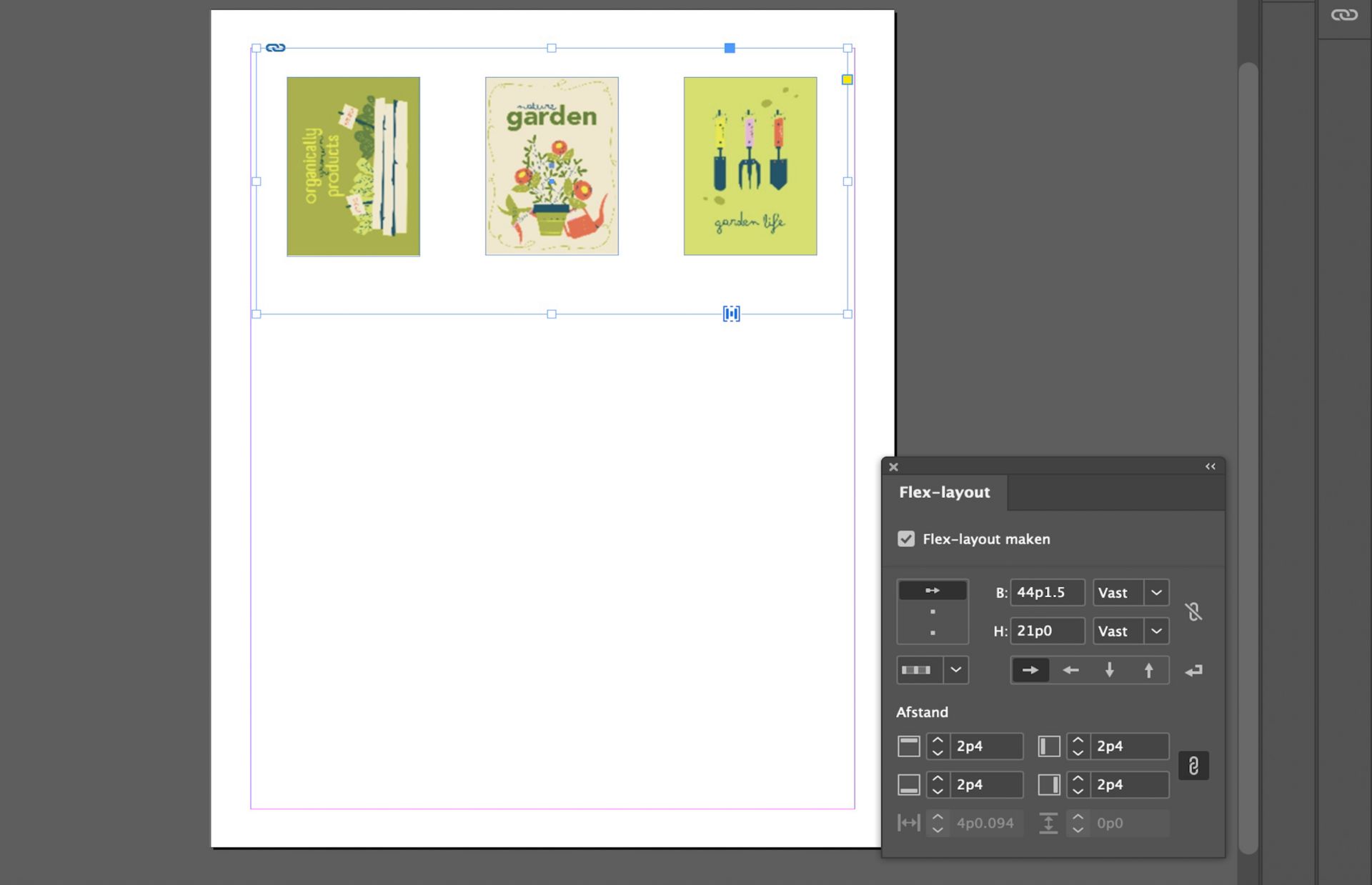This screenshot has width=1372, height=885.
Task: Click the yellow square on frame edge
Action: pyautogui.click(x=847, y=79)
